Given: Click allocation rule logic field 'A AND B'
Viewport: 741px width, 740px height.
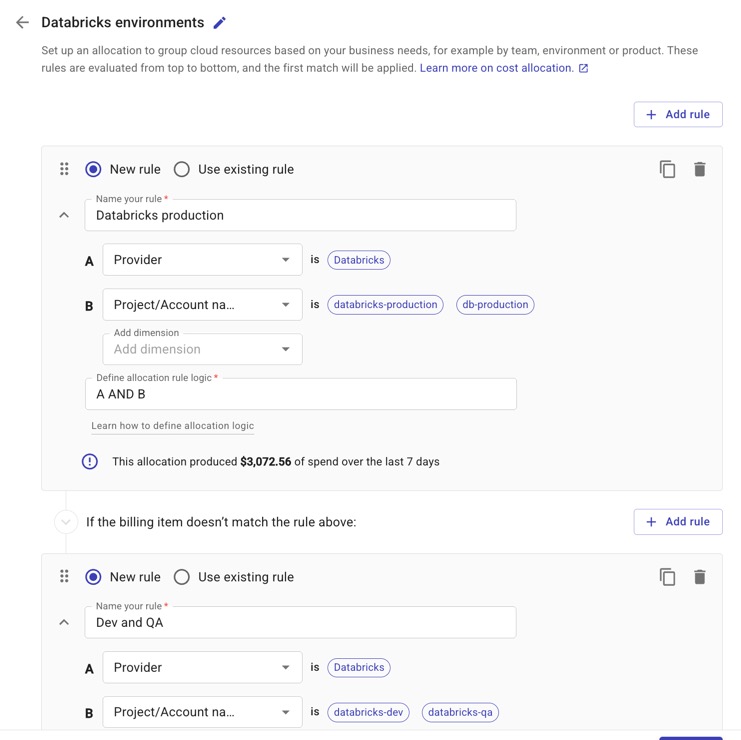Looking at the screenshot, I should point(301,394).
